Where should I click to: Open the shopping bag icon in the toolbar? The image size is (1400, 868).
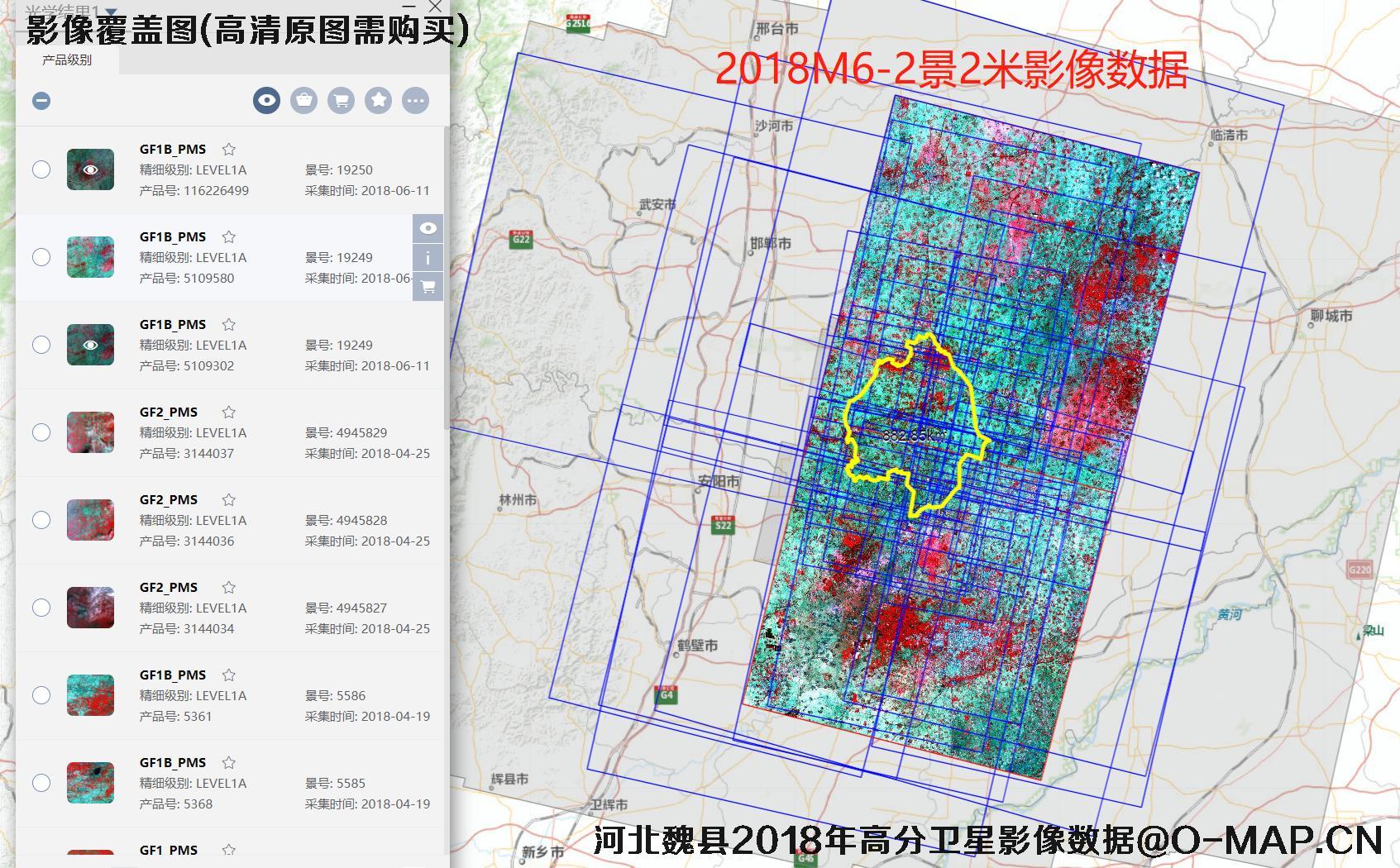(x=303, y=101)
